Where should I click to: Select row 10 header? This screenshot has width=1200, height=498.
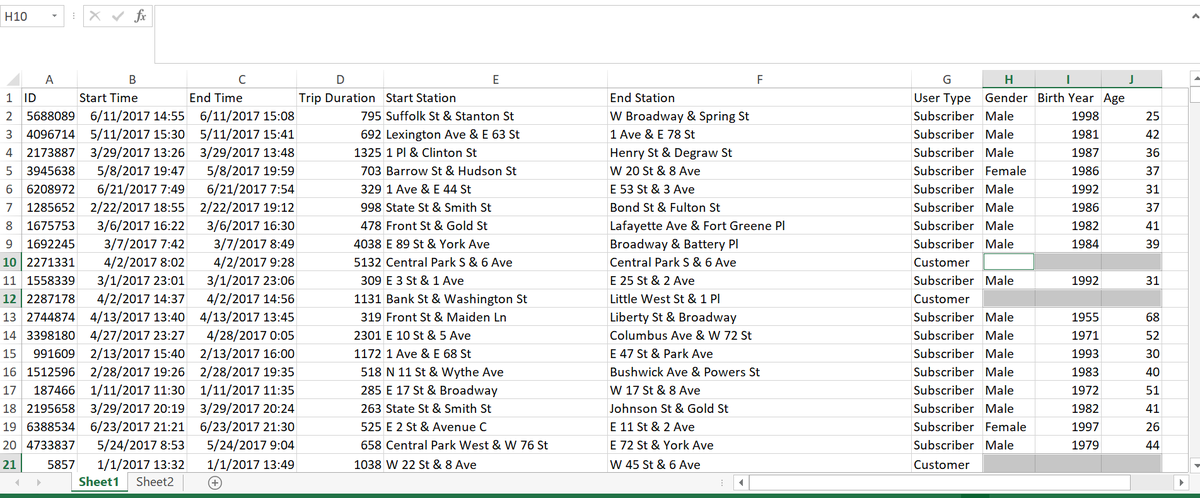click(x=10, y=262)
